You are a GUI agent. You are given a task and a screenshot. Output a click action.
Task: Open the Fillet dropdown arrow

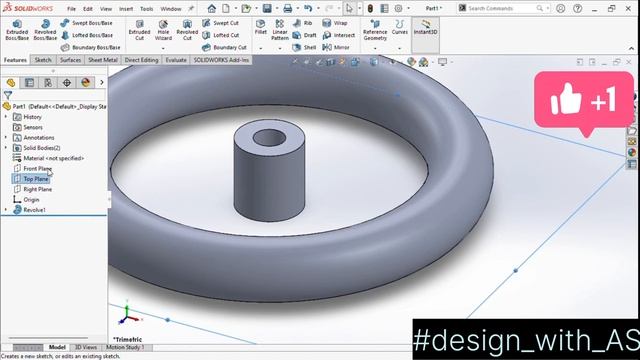260,49
